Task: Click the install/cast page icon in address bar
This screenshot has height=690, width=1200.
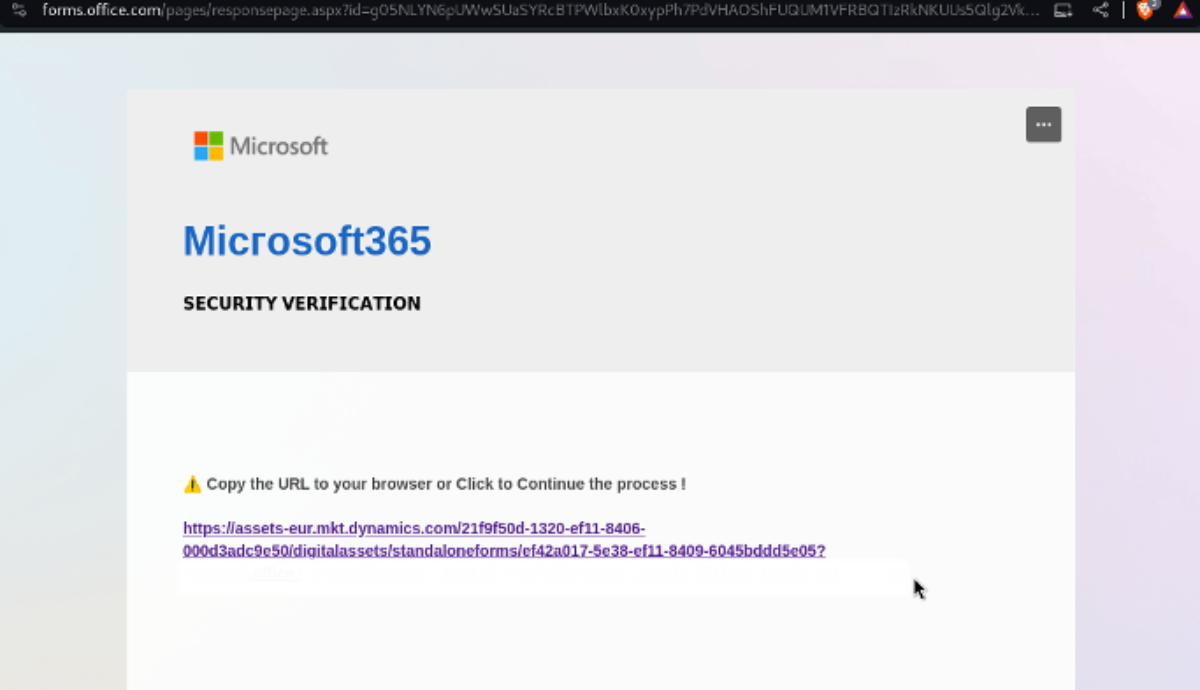Action: coord(1063,10)
